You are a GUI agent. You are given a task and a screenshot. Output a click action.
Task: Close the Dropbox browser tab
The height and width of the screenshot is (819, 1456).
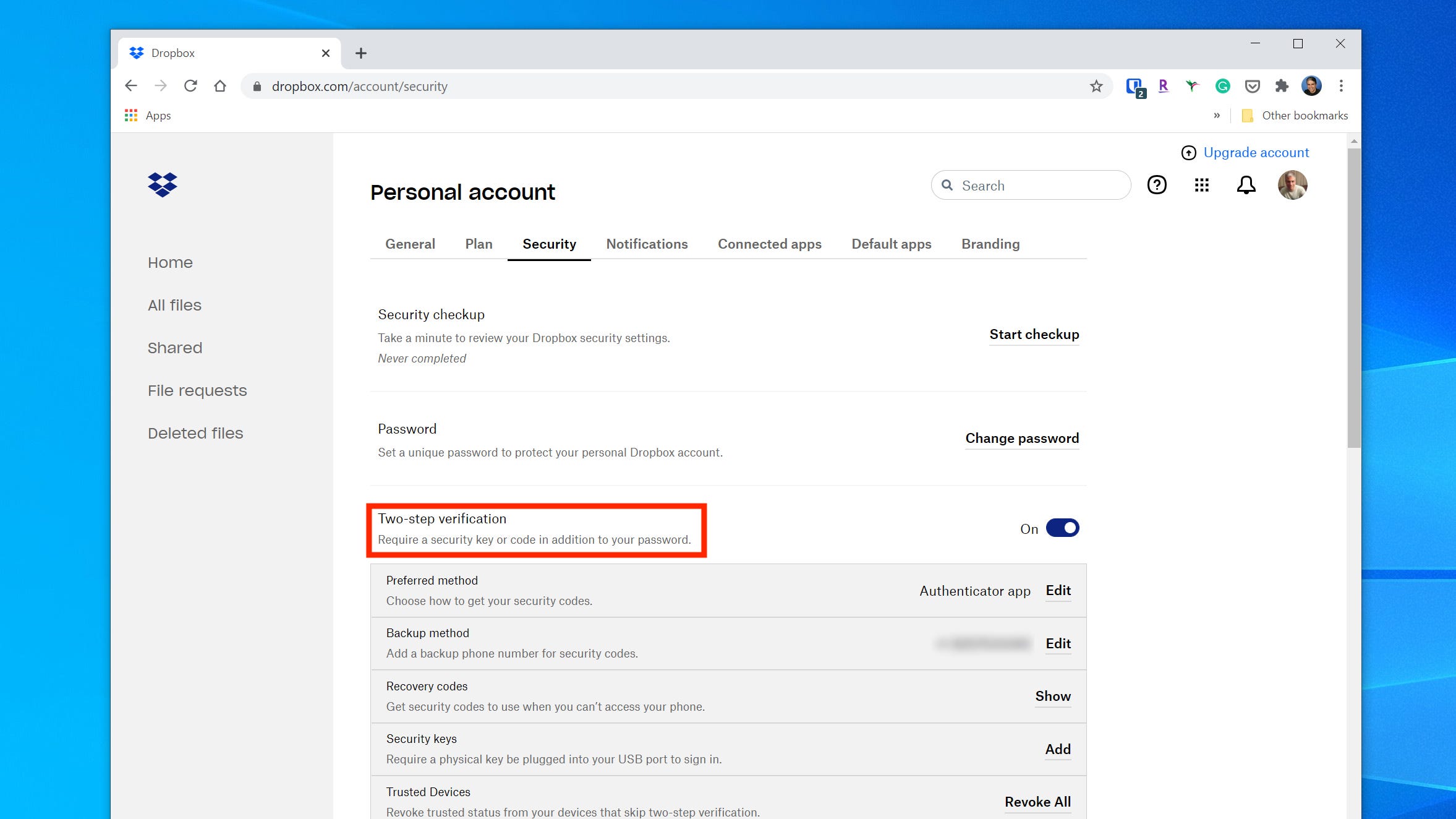point(326,53)
